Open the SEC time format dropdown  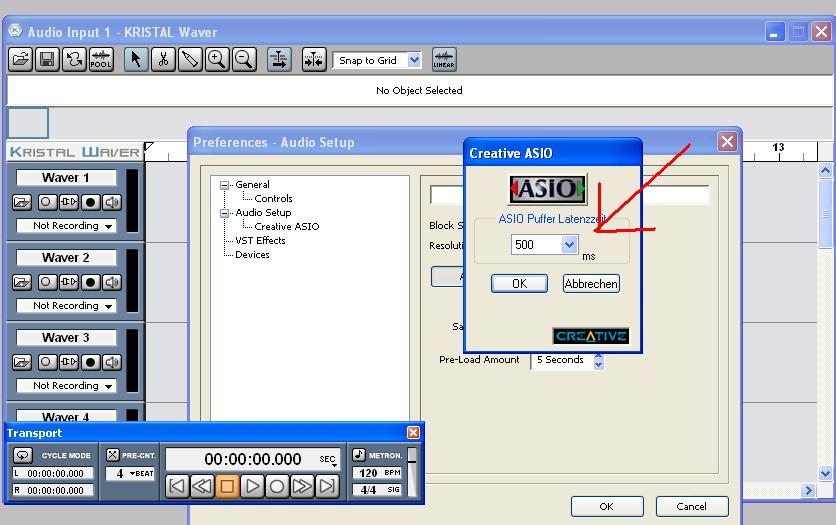328,460
